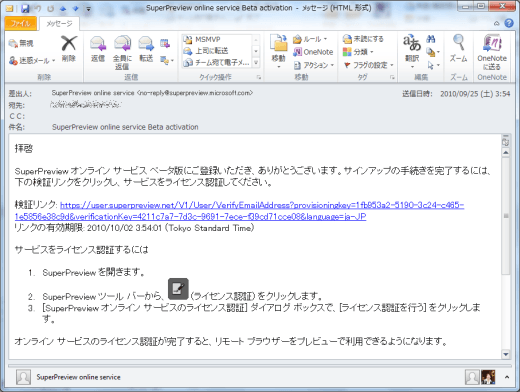Open the quick steps dialog launcher
Screen dimensions: 520x392
(x=259, y=77)
